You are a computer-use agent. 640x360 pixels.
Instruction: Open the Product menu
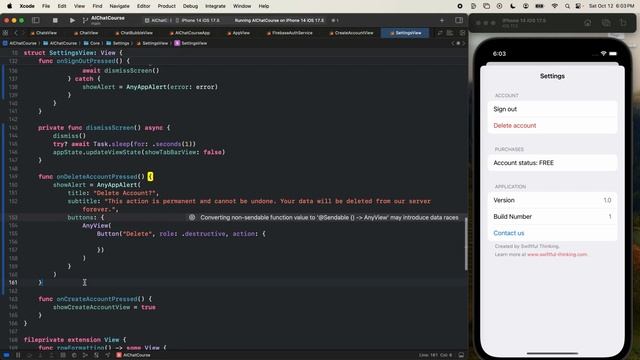pyautogui.click(x=167, y=6)
